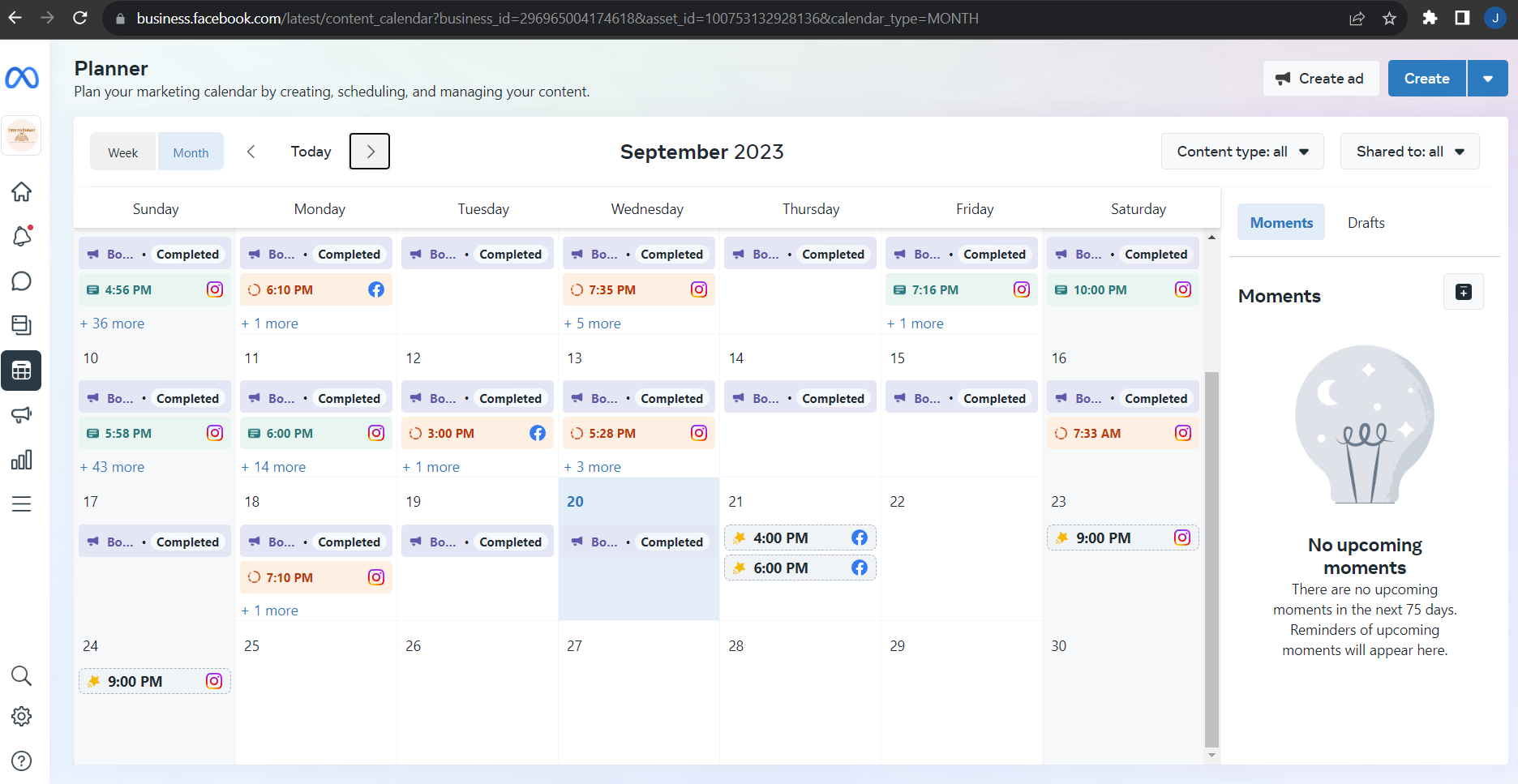
Task: Show the 36 more posts link
Action: click(x=113, y=323)
